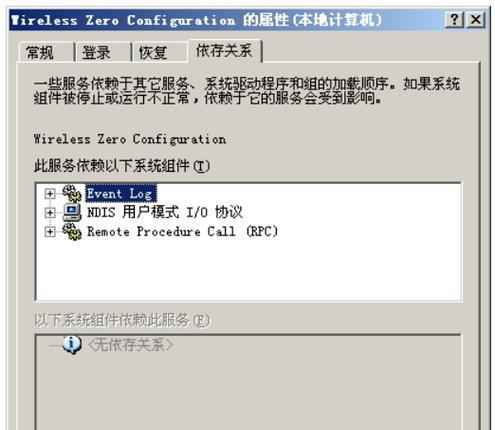The height and width of the screenshot is (430, 495).
Task: Select Remote Procedure Call (RPC) entry
Action: (x=182, y=231)
